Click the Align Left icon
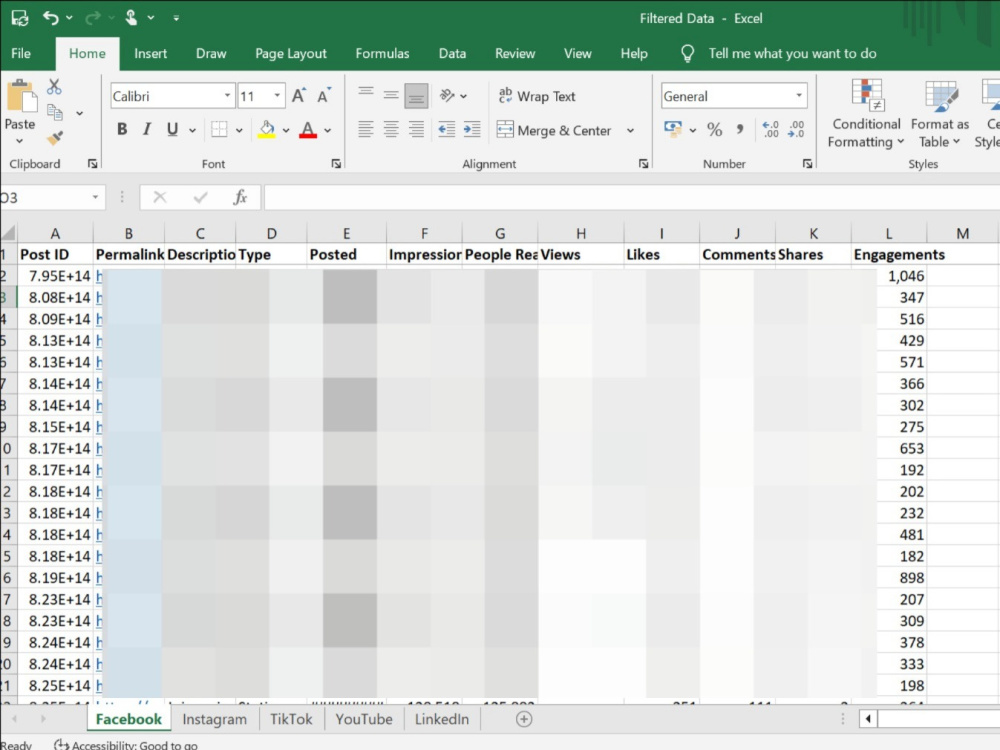Image resolution: width=1000 pixels, height=750 pixels. pos(365,129)
